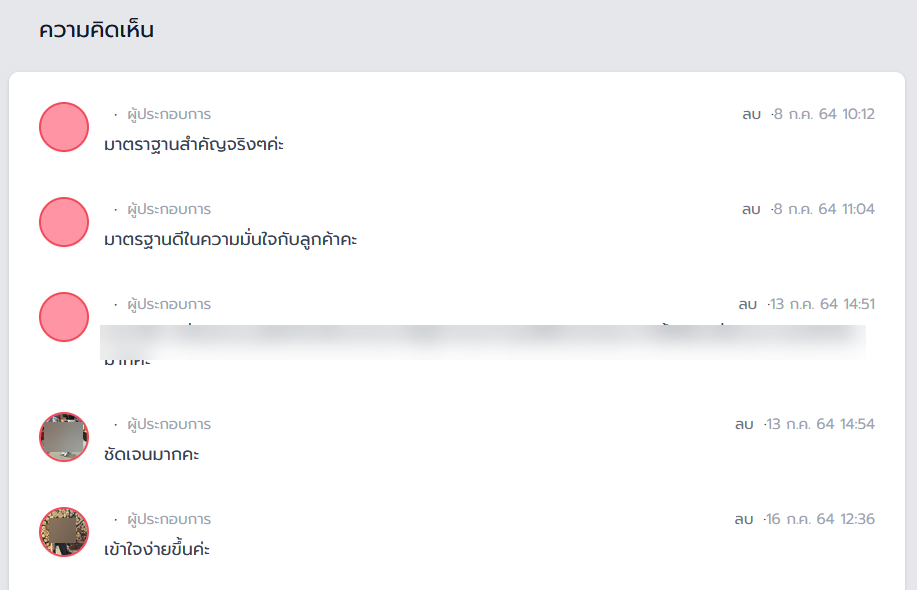Click the timestamp "8 ก.ค. 64 10:12"
This screenshot has width=917, height=590.
pyautogui.click(x=824, y=114)
